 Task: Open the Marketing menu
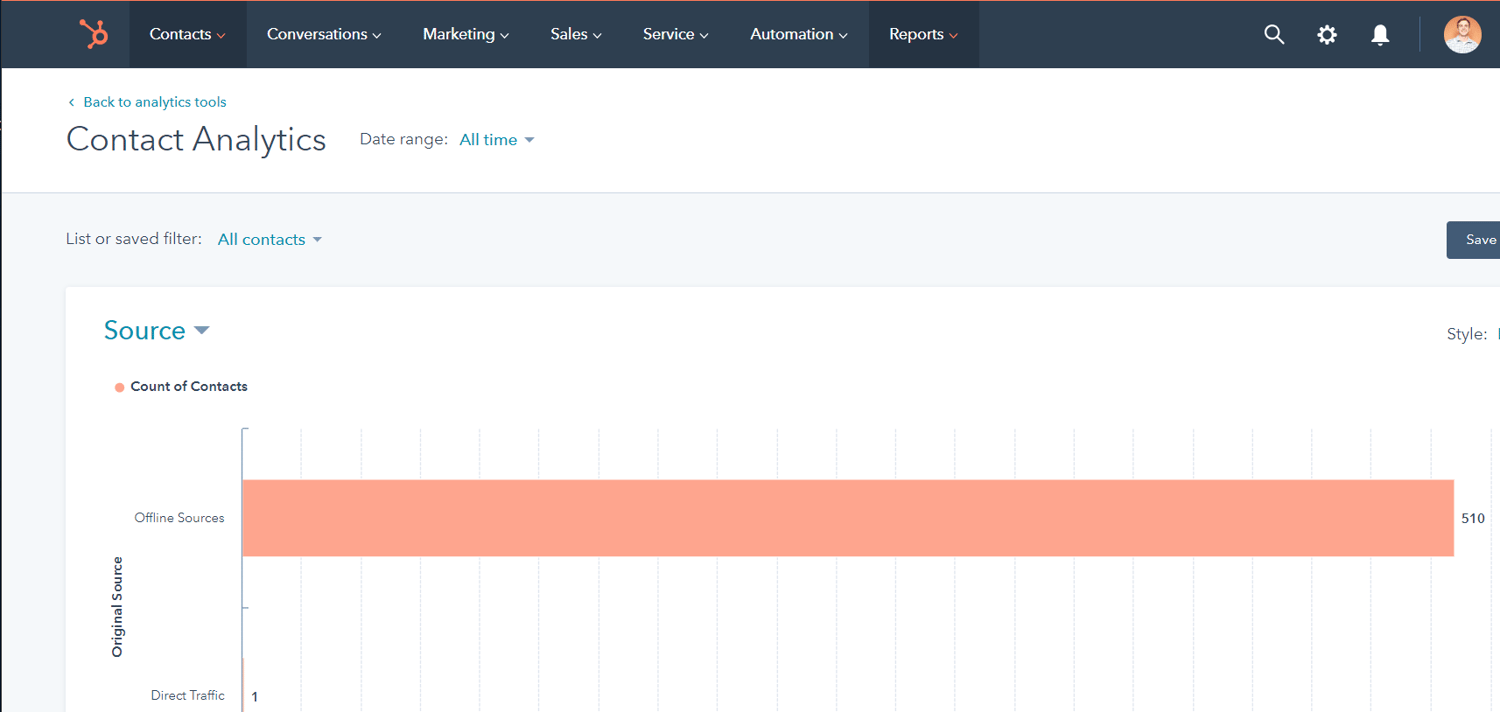pos(465,34)
